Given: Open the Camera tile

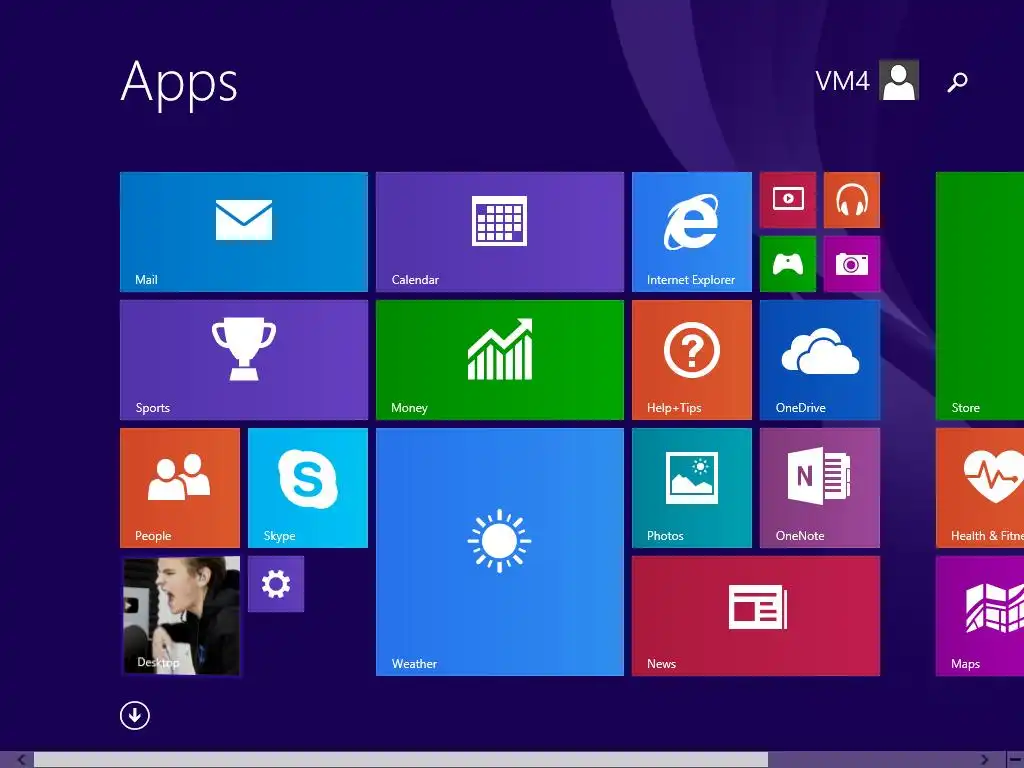Looking at the screenshot, I should [852, 264].
